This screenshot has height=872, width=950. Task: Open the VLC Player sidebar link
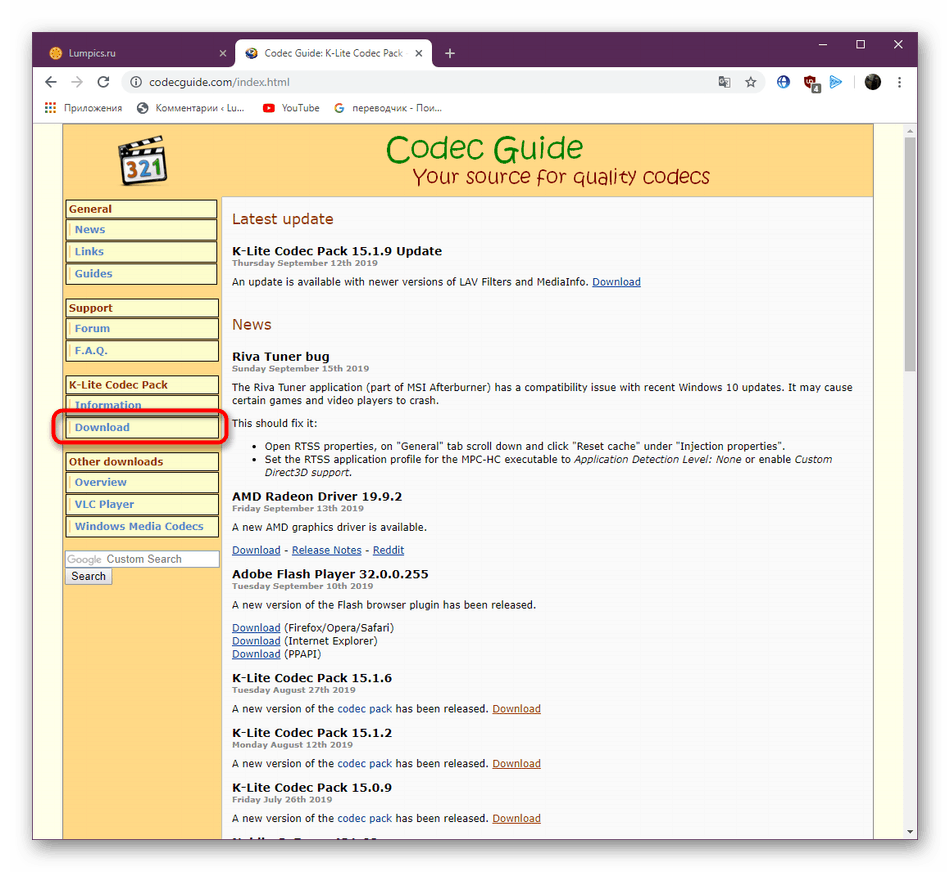coord(142,504)
